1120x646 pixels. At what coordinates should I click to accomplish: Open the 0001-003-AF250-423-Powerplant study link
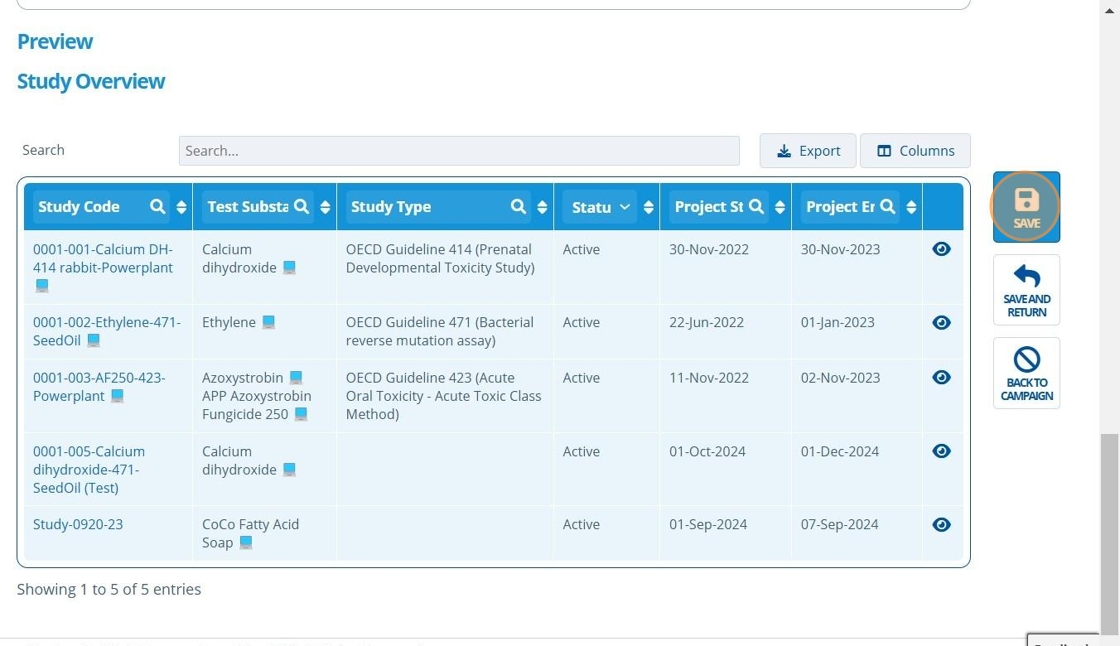tap(99, 387)
